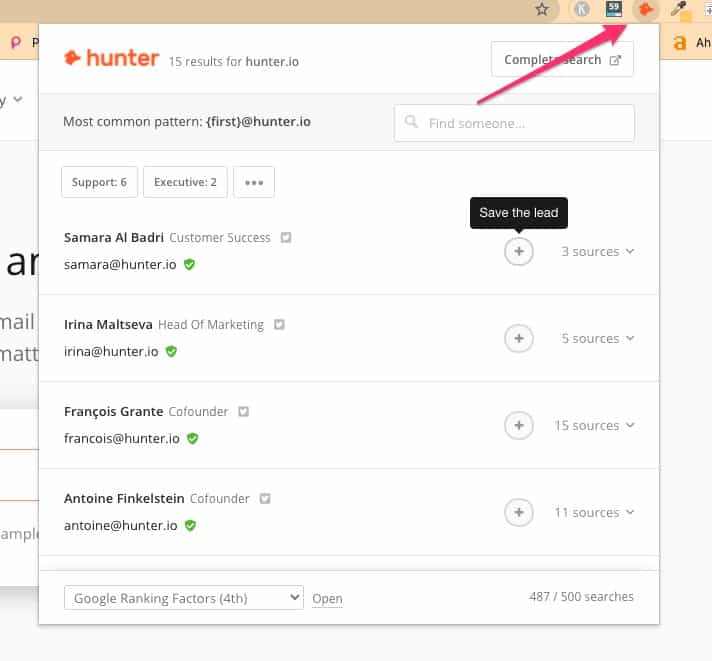Click the 15 results for hunter.io text
Viewport: 712px width, 661px height.
(234, 61)
